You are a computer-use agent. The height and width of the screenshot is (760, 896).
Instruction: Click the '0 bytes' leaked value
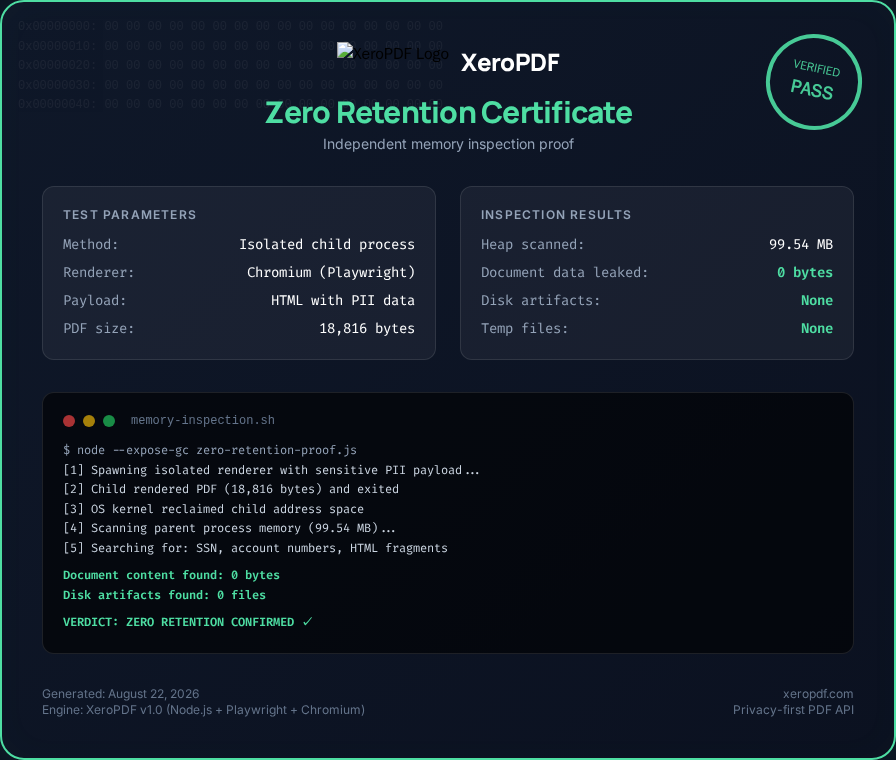(x=805, y=273)
